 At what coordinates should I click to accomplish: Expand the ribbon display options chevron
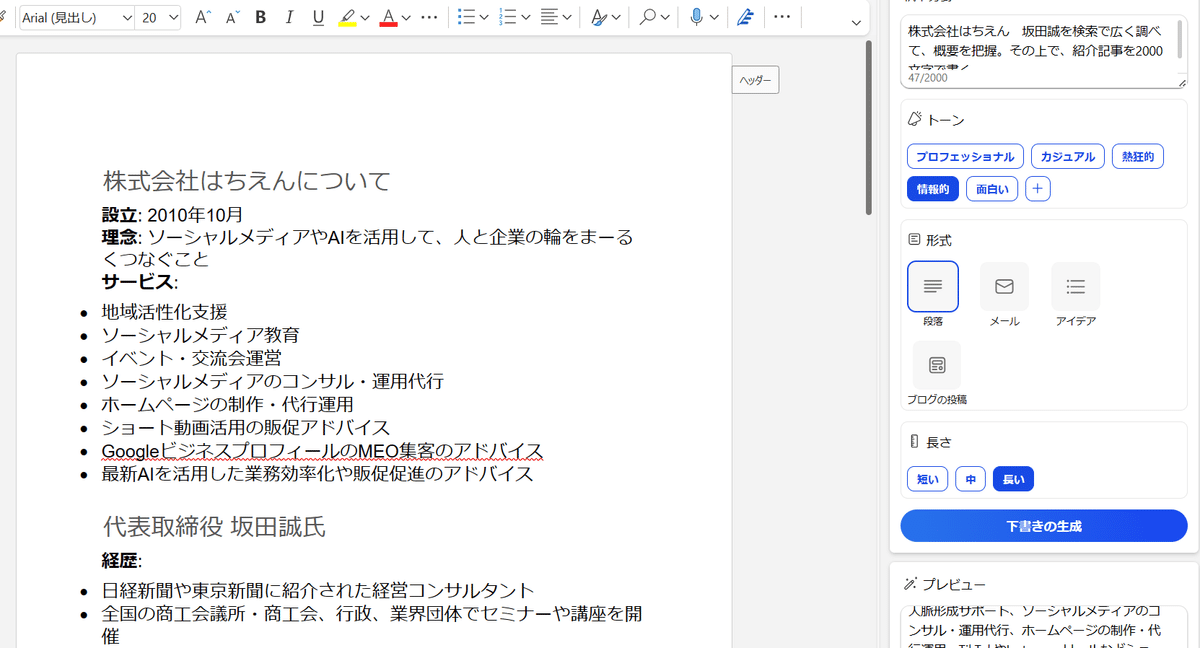(856, 22)
